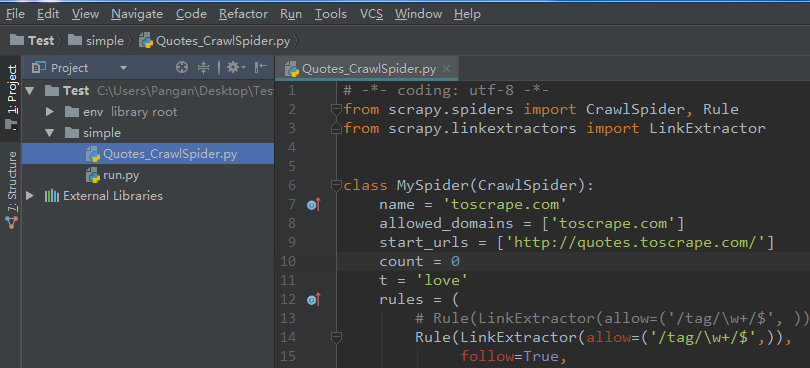Select Quotes_CrawlSpider.py in project tree
This screenshot has width=810, height=368.
[148, 154]
